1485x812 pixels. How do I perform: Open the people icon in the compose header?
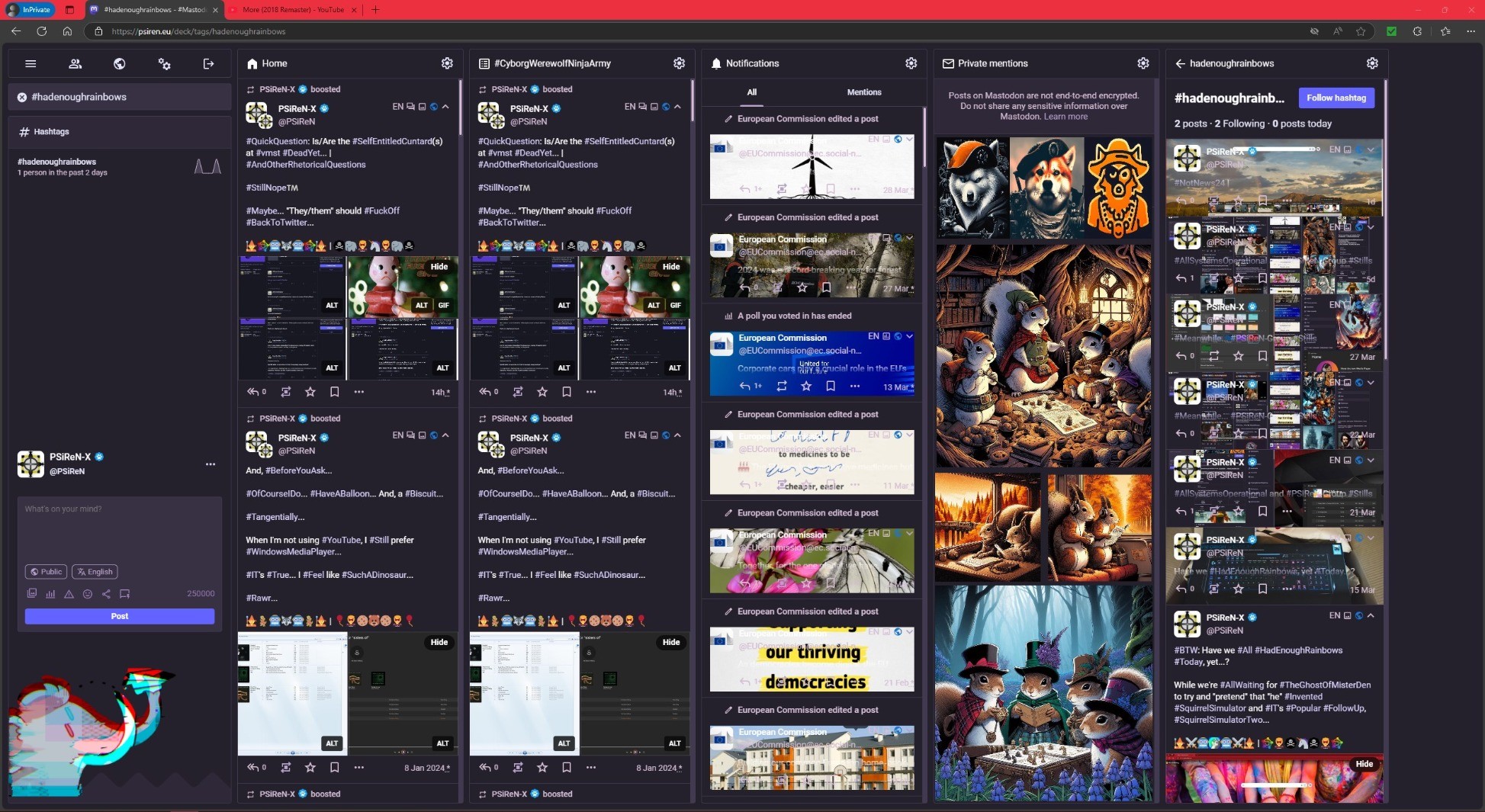(75, 64)
